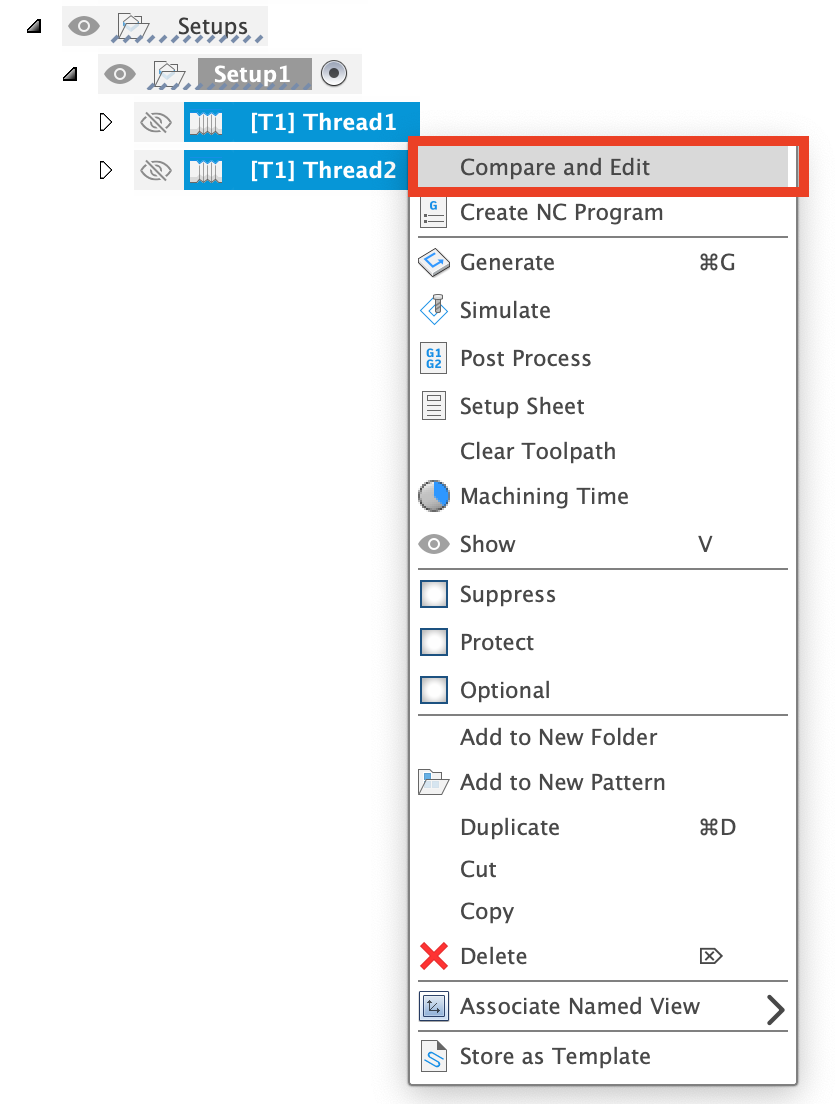The image size is (840, 1104).
Task: Select the Simulate icon
Action: [x=433, y=310]
